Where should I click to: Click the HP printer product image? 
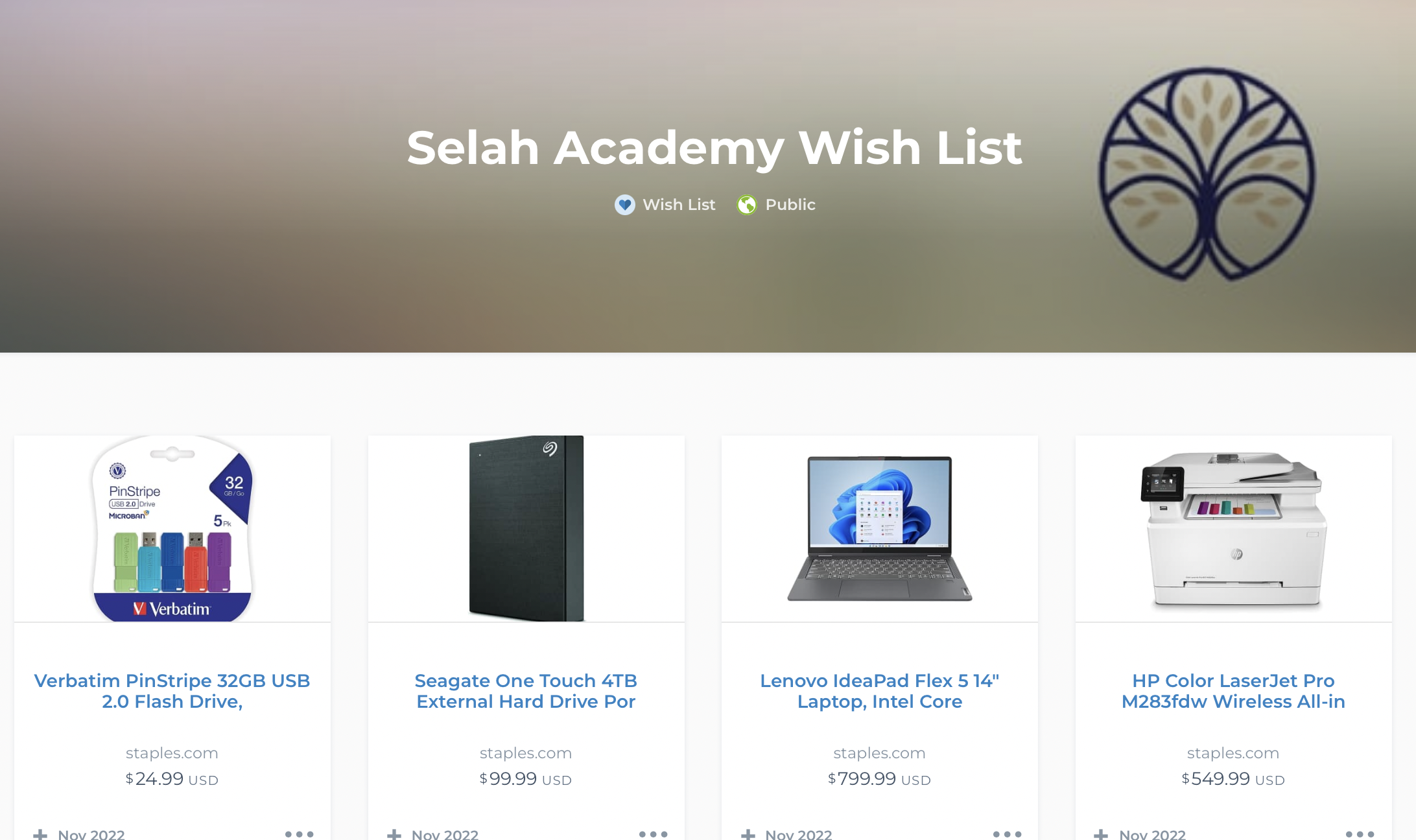tap(1233, 528)
